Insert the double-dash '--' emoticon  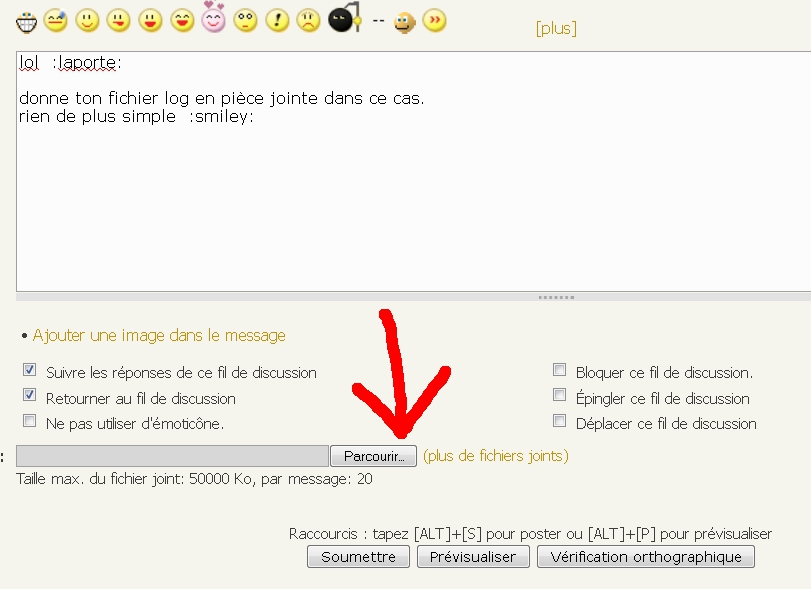point(379,22)
